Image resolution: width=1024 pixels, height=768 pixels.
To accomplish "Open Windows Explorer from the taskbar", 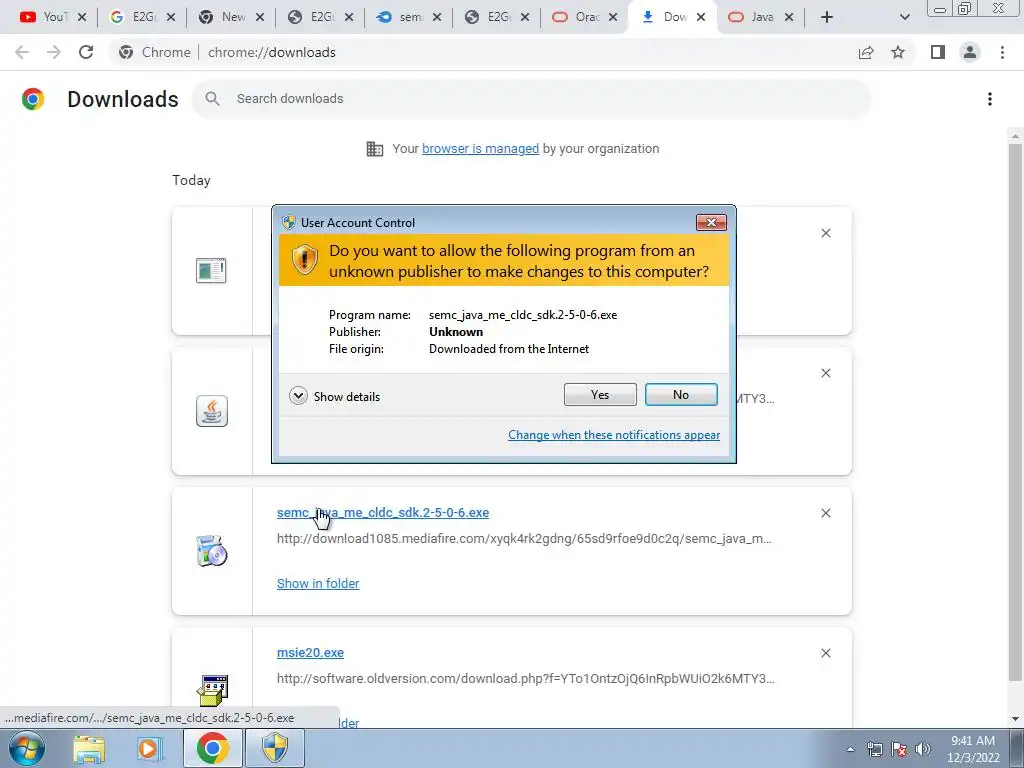I will pyautogui.click(x=89, y=748).
